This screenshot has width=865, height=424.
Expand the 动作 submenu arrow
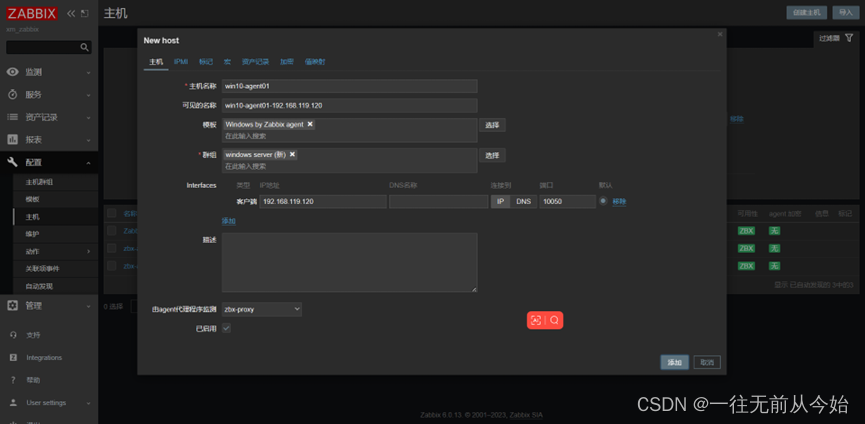[88, 251]
